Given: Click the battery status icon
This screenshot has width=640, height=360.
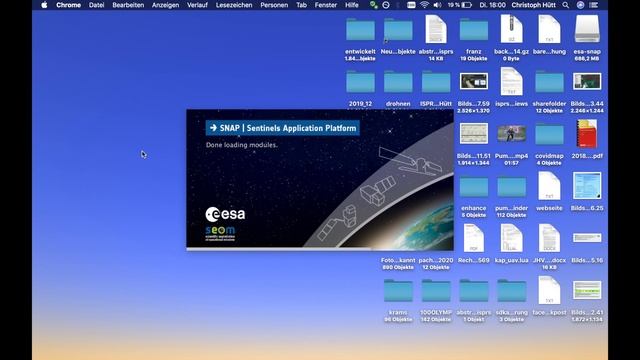Looking at the screenshot, I should pyautogui.click(x=467, y=5).
